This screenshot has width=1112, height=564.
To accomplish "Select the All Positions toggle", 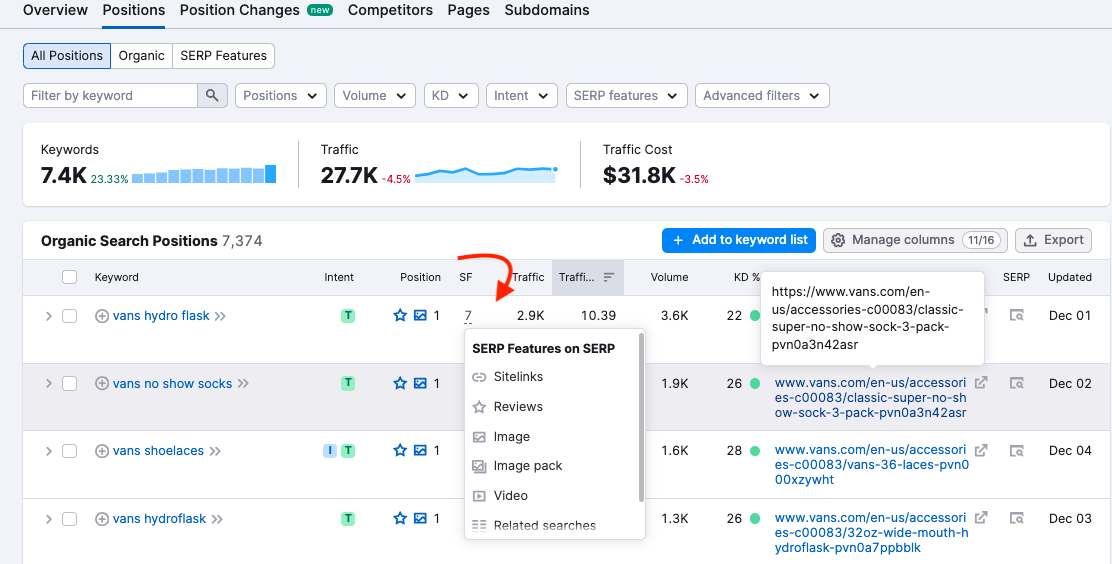I will [67, 56].
